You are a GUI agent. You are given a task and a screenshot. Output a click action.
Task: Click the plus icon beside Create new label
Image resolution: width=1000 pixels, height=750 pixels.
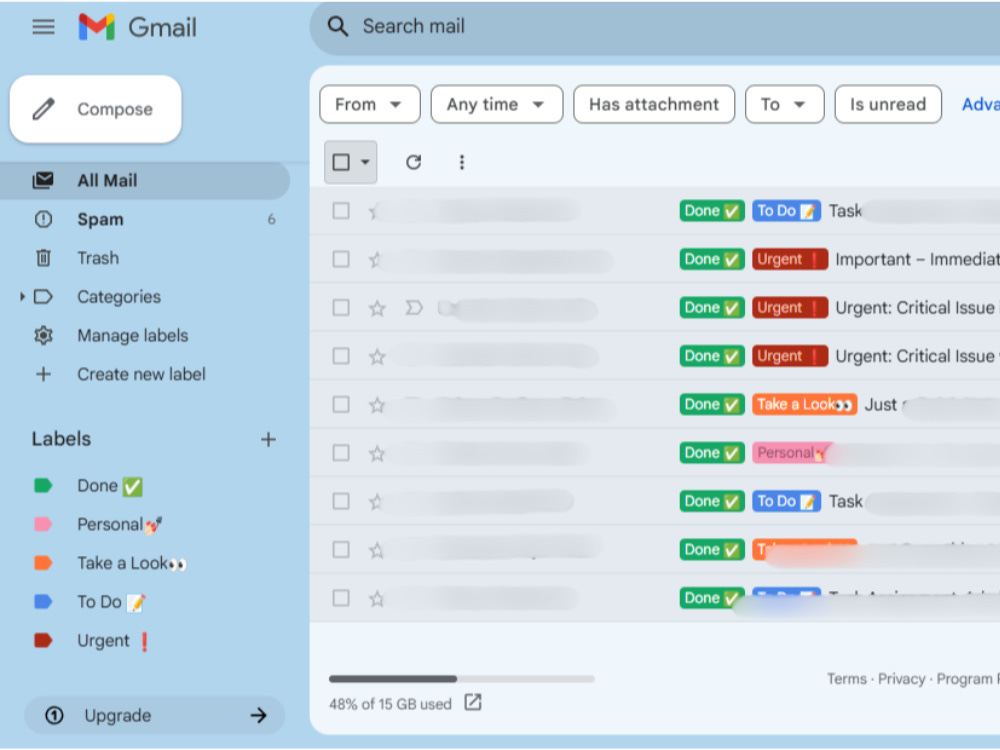43,374
